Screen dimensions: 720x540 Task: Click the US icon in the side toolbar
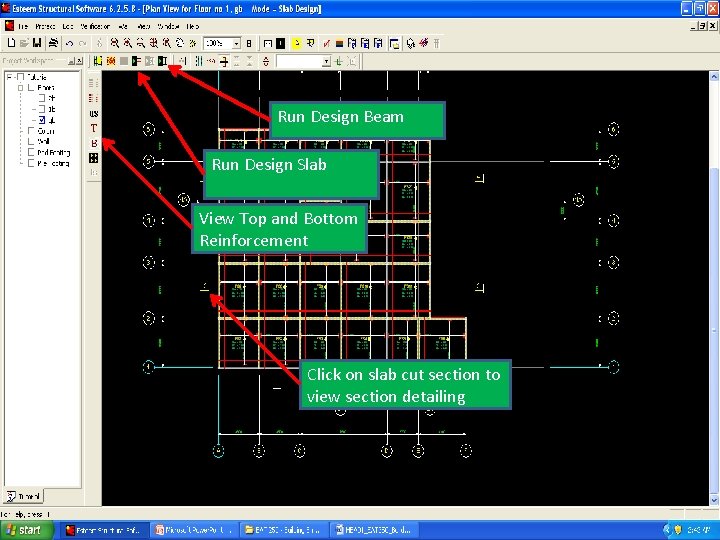[x=94, y=113]
